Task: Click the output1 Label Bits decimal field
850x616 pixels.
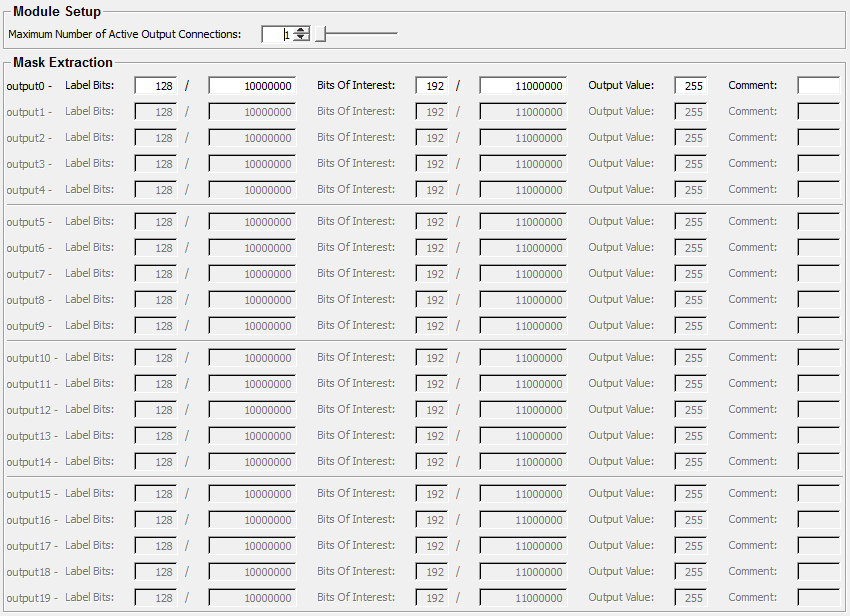Action: click(155, 112)
